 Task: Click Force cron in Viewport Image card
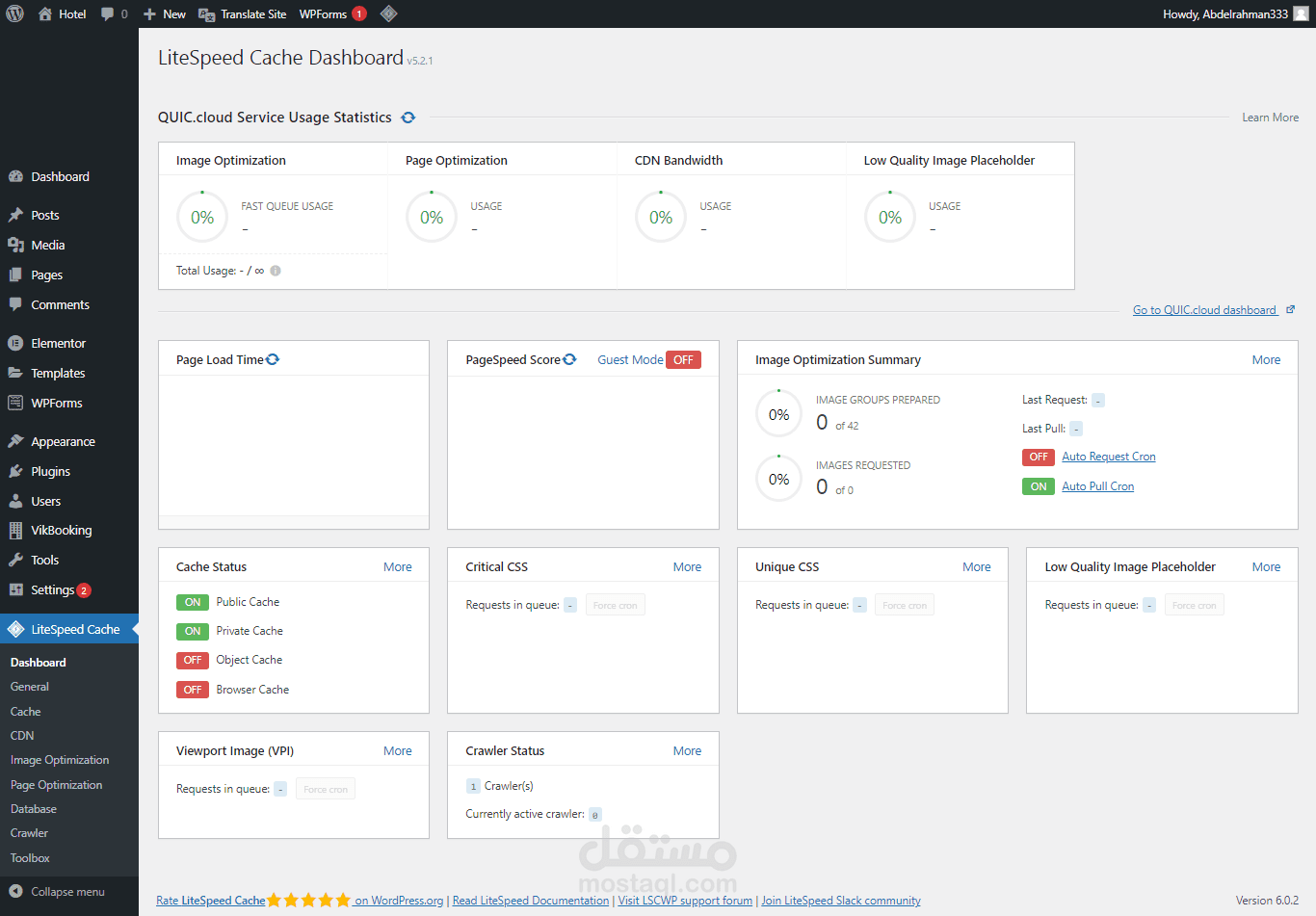point(326,789)
